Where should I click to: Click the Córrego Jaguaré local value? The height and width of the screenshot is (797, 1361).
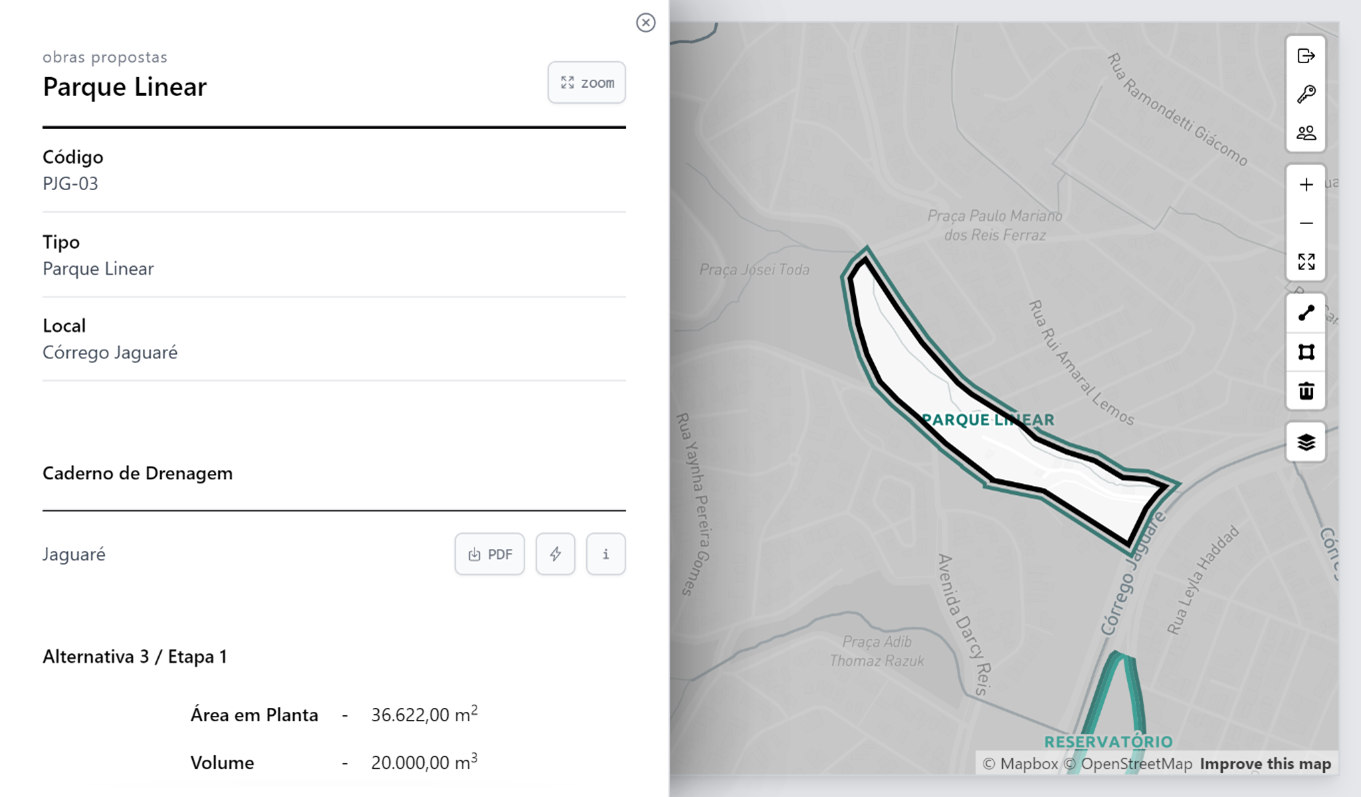coord(110,353)
